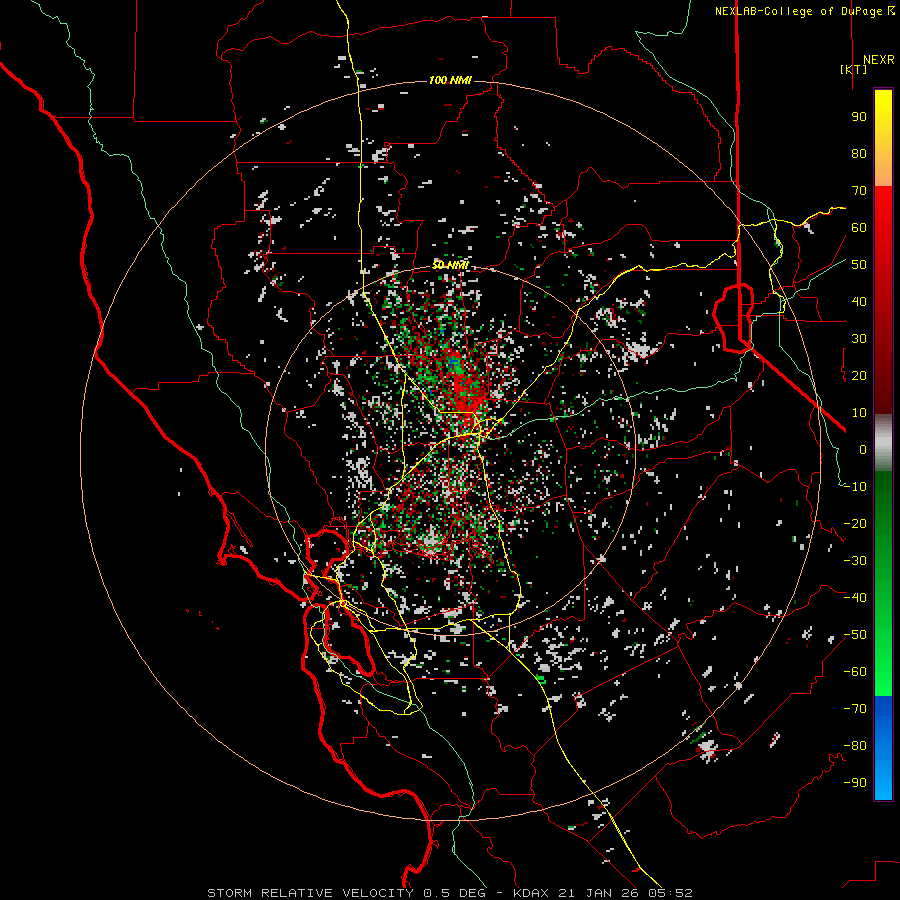Click the Storm Relative Velocity KDAX caption
Viewport: 900px width, 900px height.
450,893
